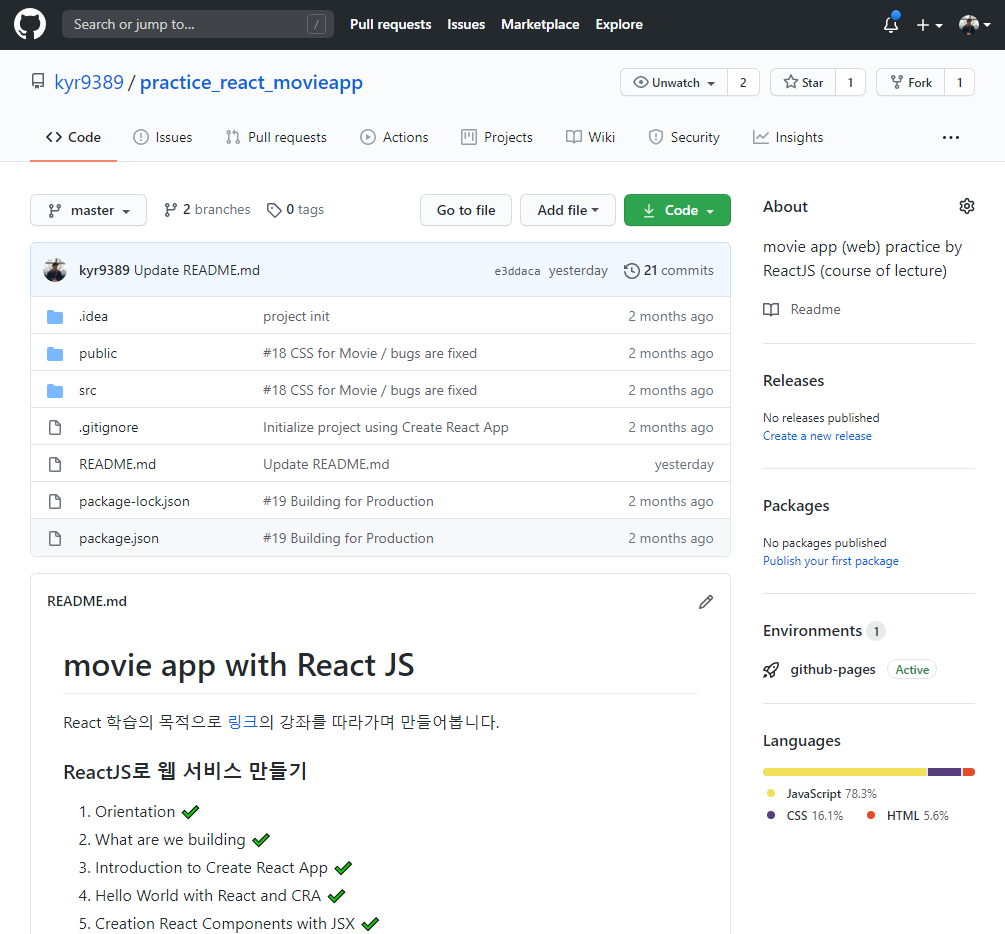Image resolution: width=1005 pixels, height=934 pixels.
Task: Click the Readme book icon in About
Action: 771,310
